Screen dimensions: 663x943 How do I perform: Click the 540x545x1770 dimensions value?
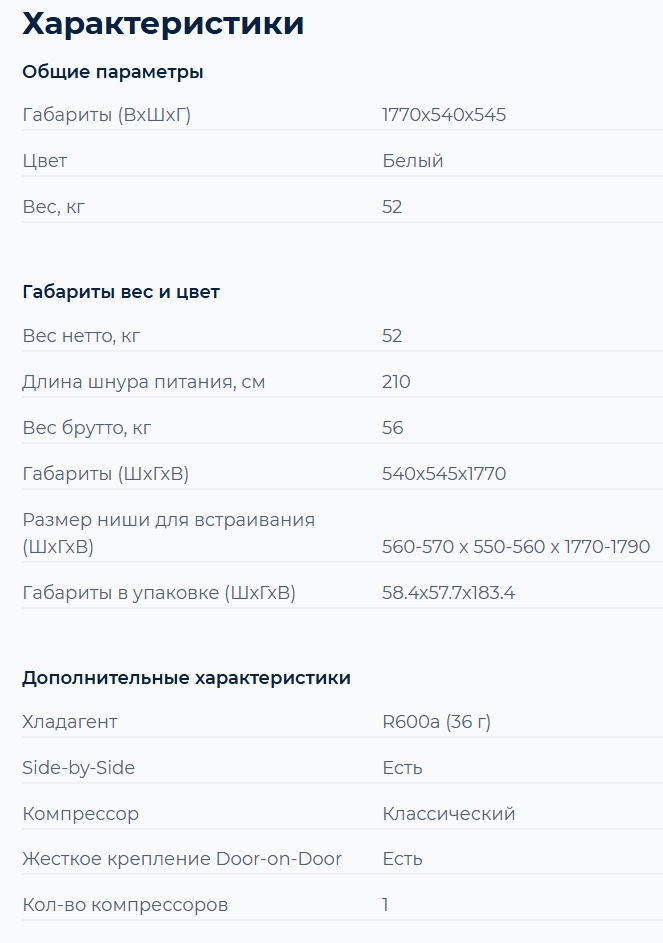(444, 474)
